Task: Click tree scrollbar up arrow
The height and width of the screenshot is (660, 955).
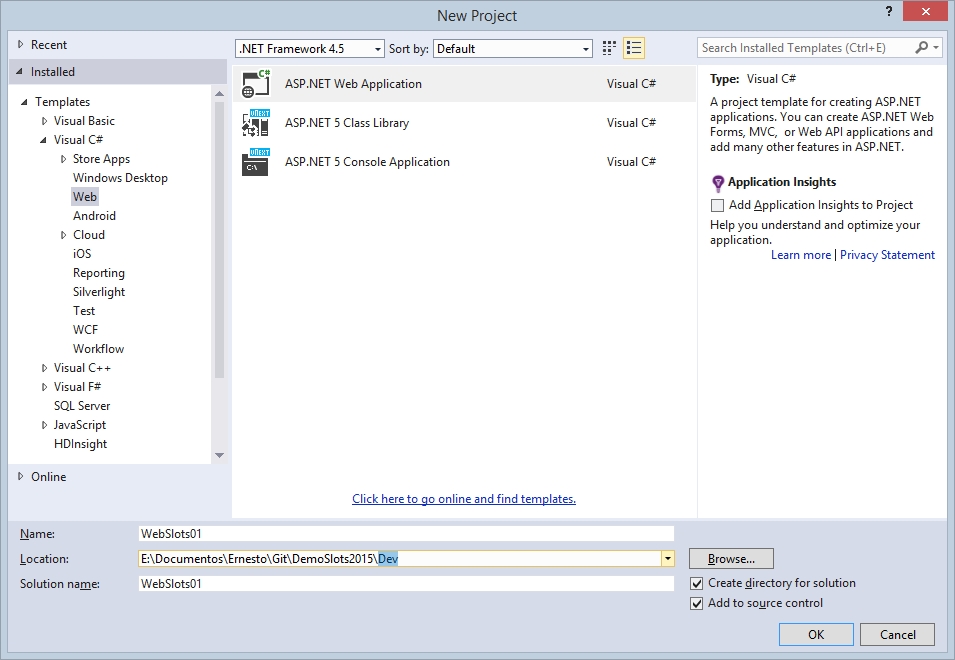Action: tap(219, 94)
